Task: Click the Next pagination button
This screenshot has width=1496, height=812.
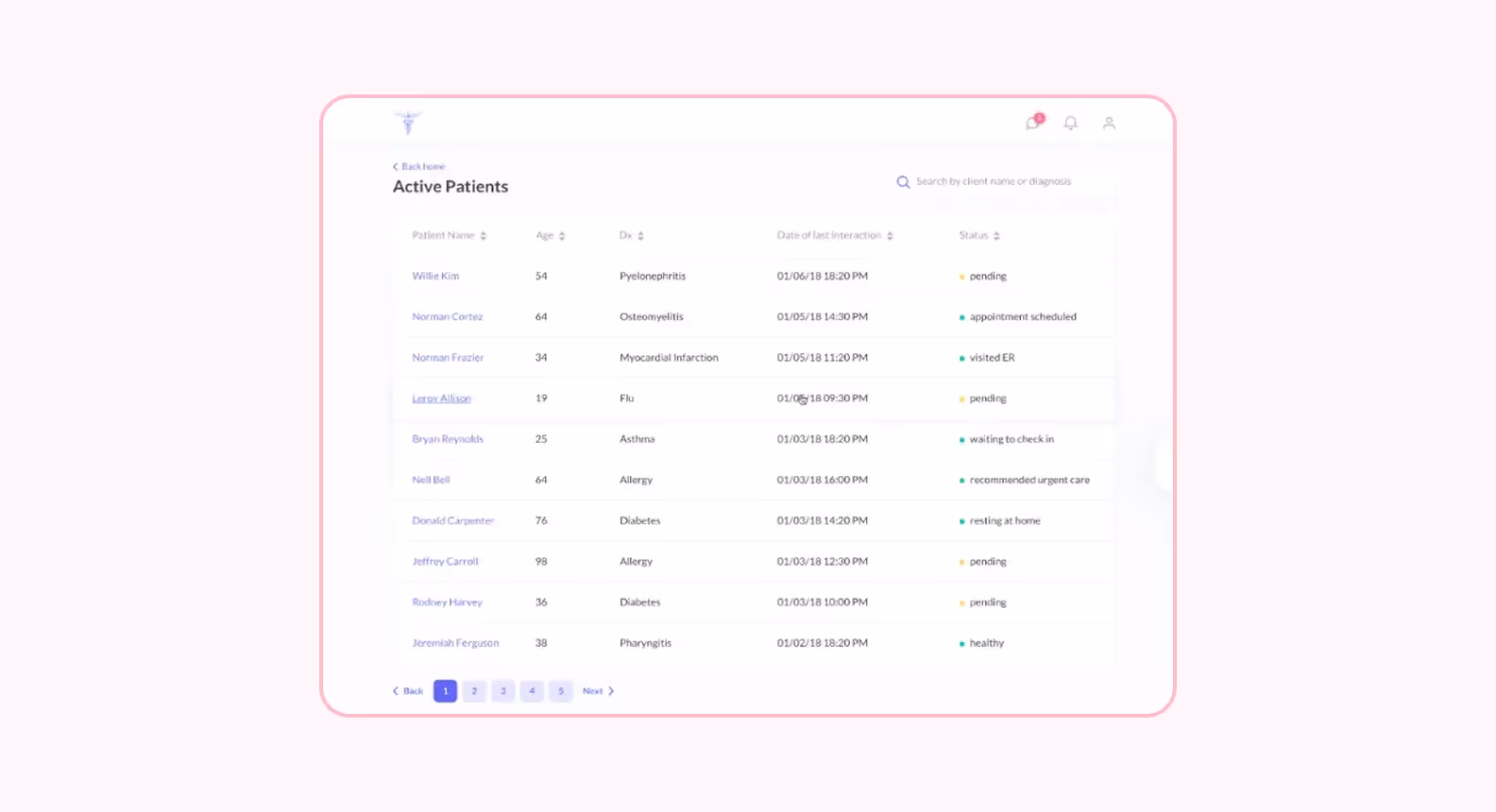Action: click(598, 691)
